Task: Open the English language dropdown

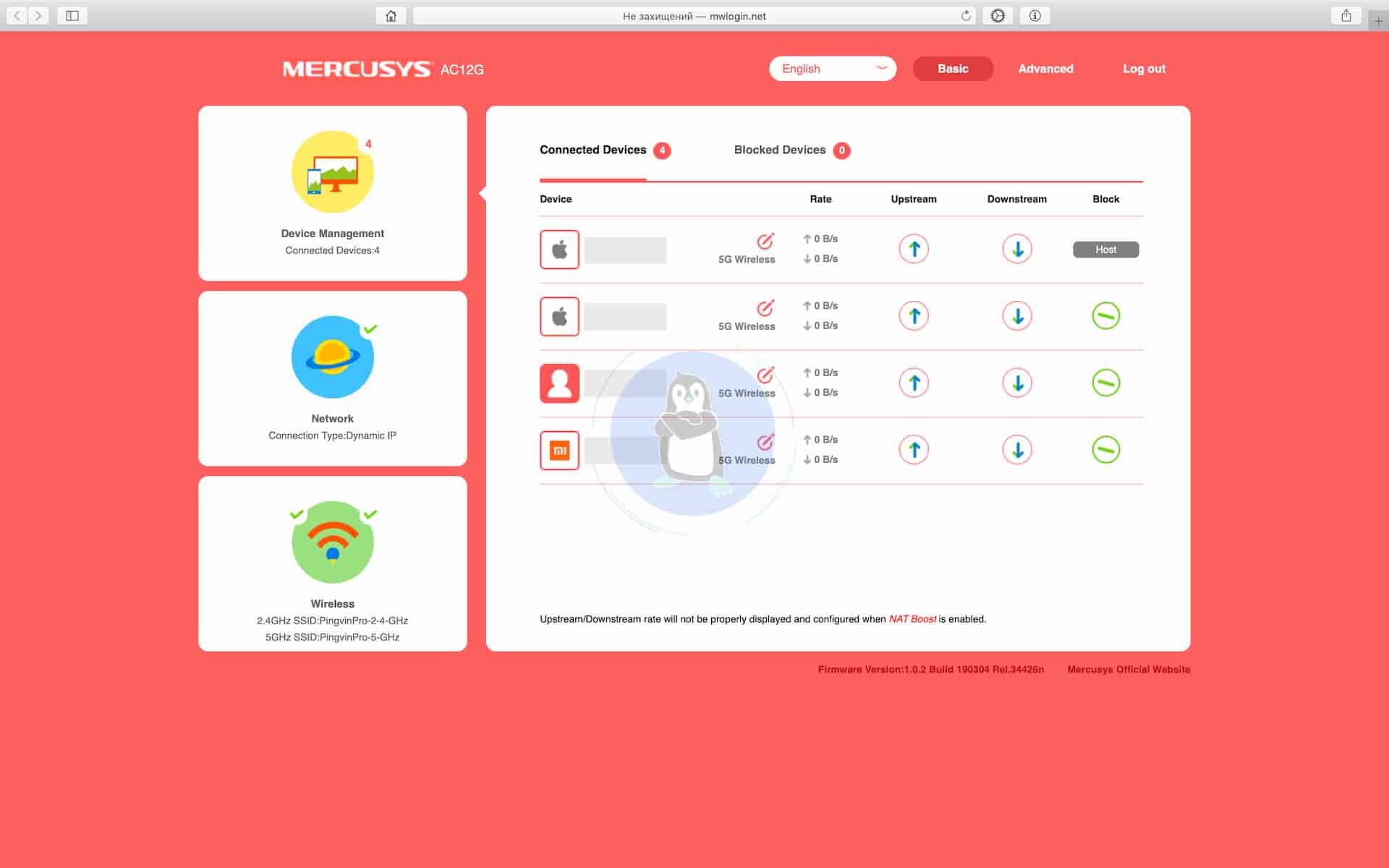Action: [832, 69]
